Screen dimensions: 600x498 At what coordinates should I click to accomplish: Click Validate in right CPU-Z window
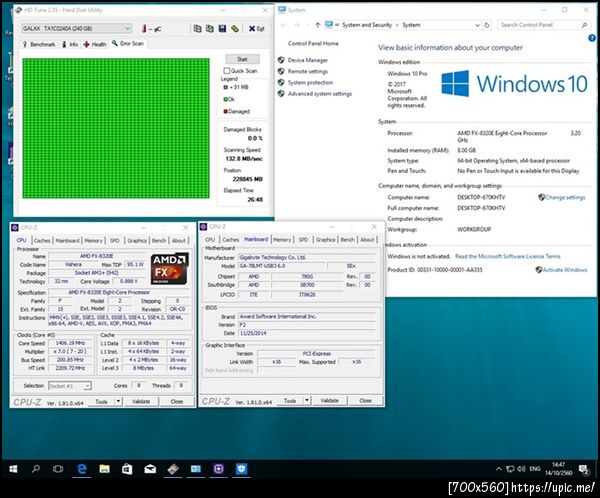click(x=329, y=400)
